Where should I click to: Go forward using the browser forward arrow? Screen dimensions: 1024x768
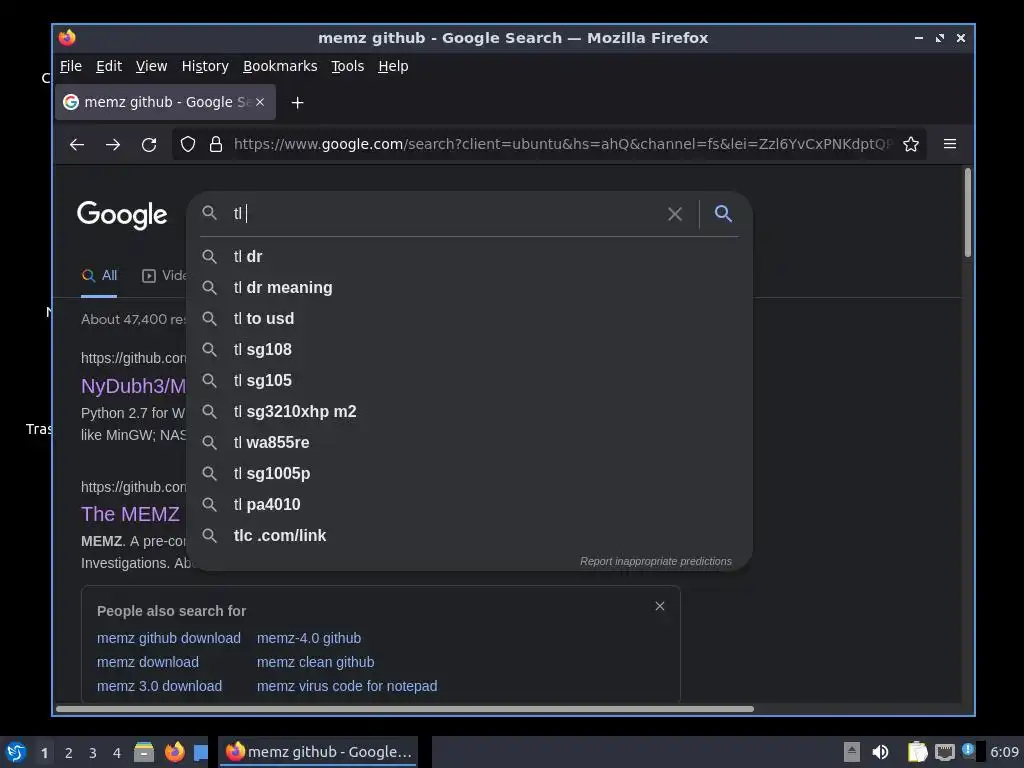[113, 144]
